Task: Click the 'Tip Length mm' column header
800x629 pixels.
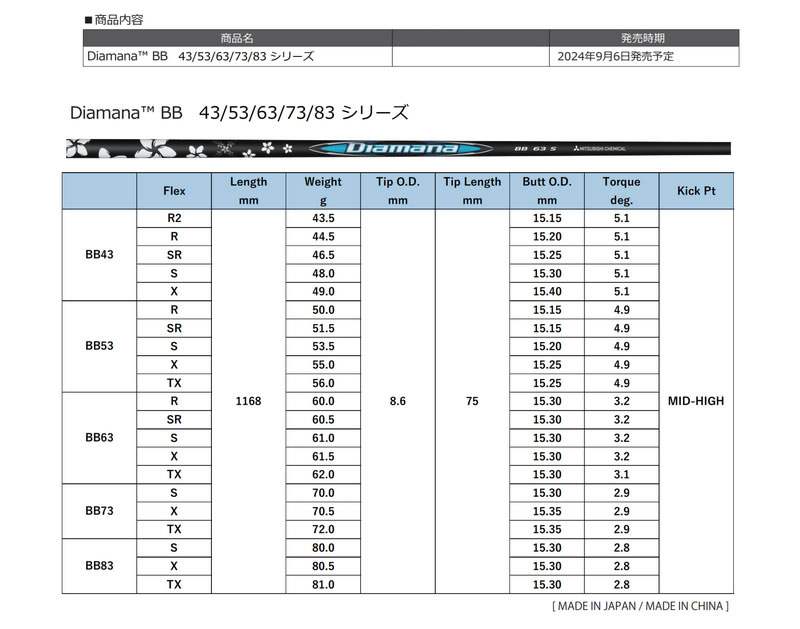Action: (472, 191)
